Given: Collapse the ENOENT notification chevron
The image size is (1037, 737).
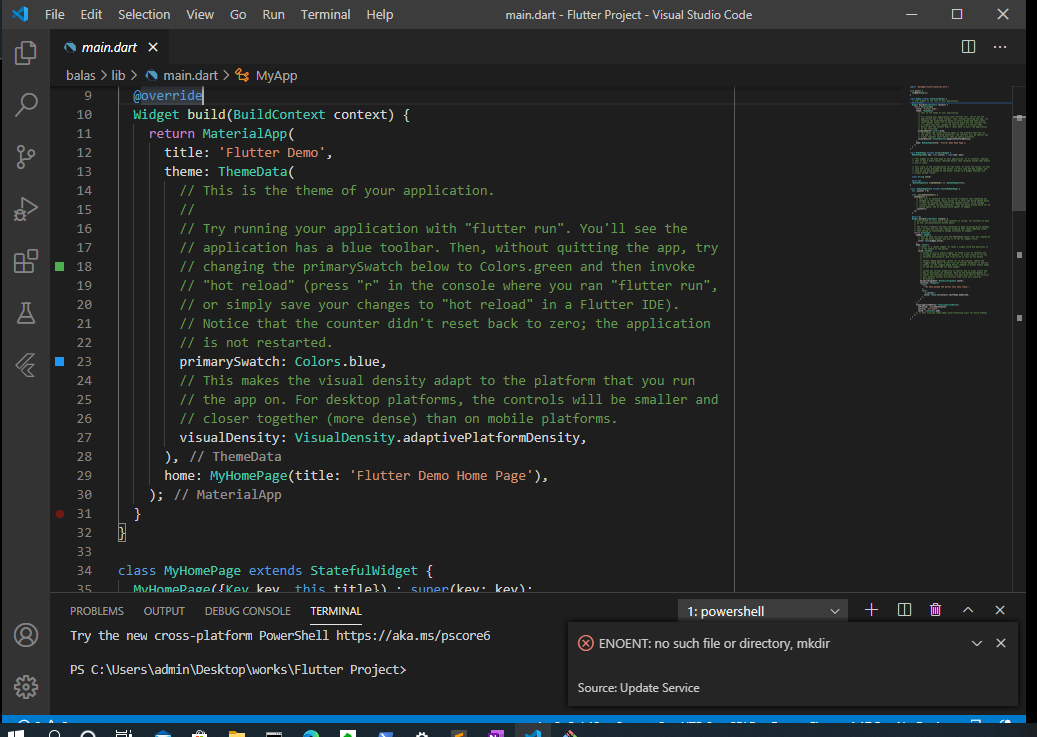Looking at the screenshot, I should (x=976, y=643).
